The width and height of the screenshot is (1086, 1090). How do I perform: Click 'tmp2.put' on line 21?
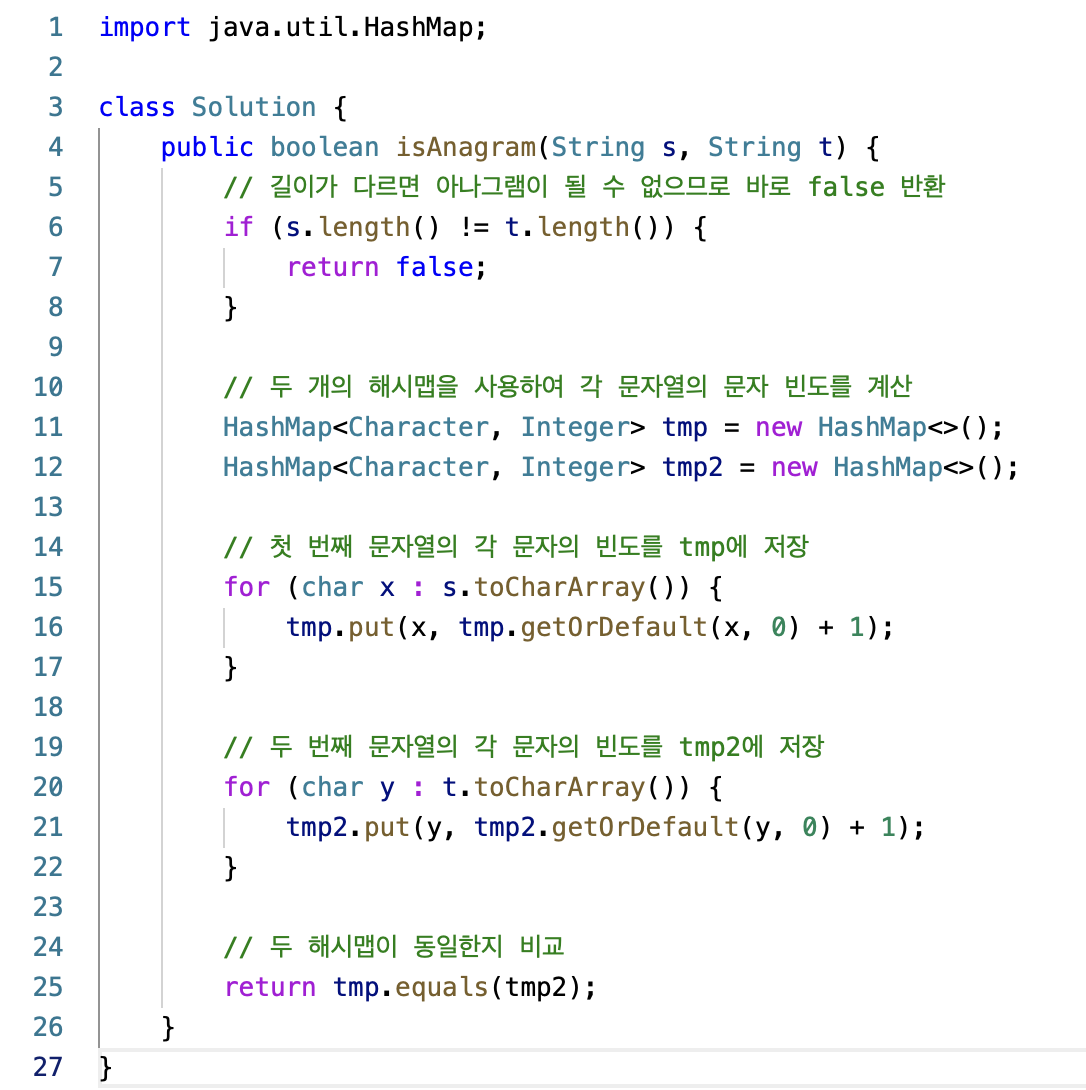coord(348,827)
